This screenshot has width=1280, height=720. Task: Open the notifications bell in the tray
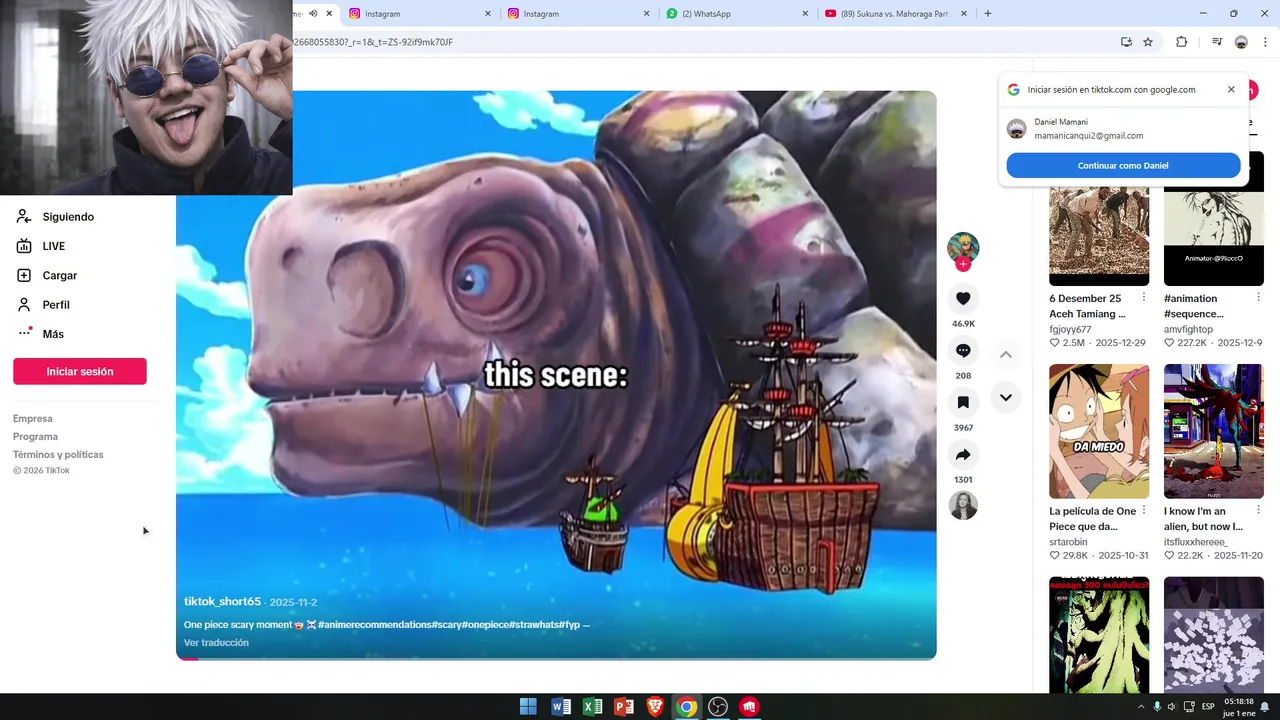(1264, 706)
